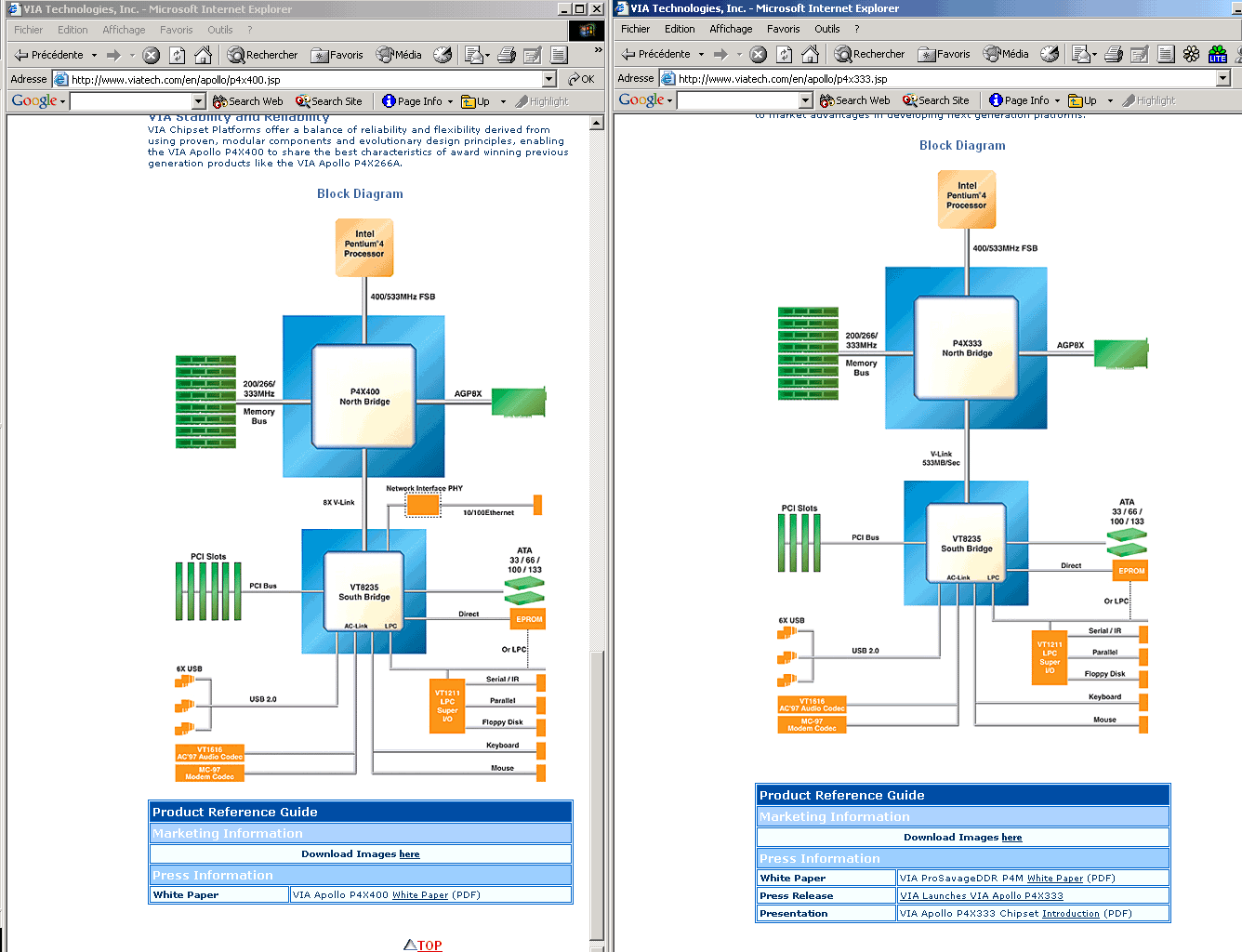1242x952 pixels.
Task: Open back history dropdown in left window
Action: [x=94, y=55]
